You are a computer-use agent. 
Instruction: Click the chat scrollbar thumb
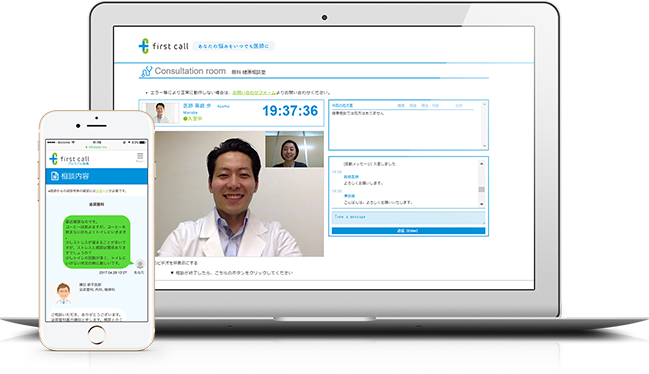pos(481,189)
